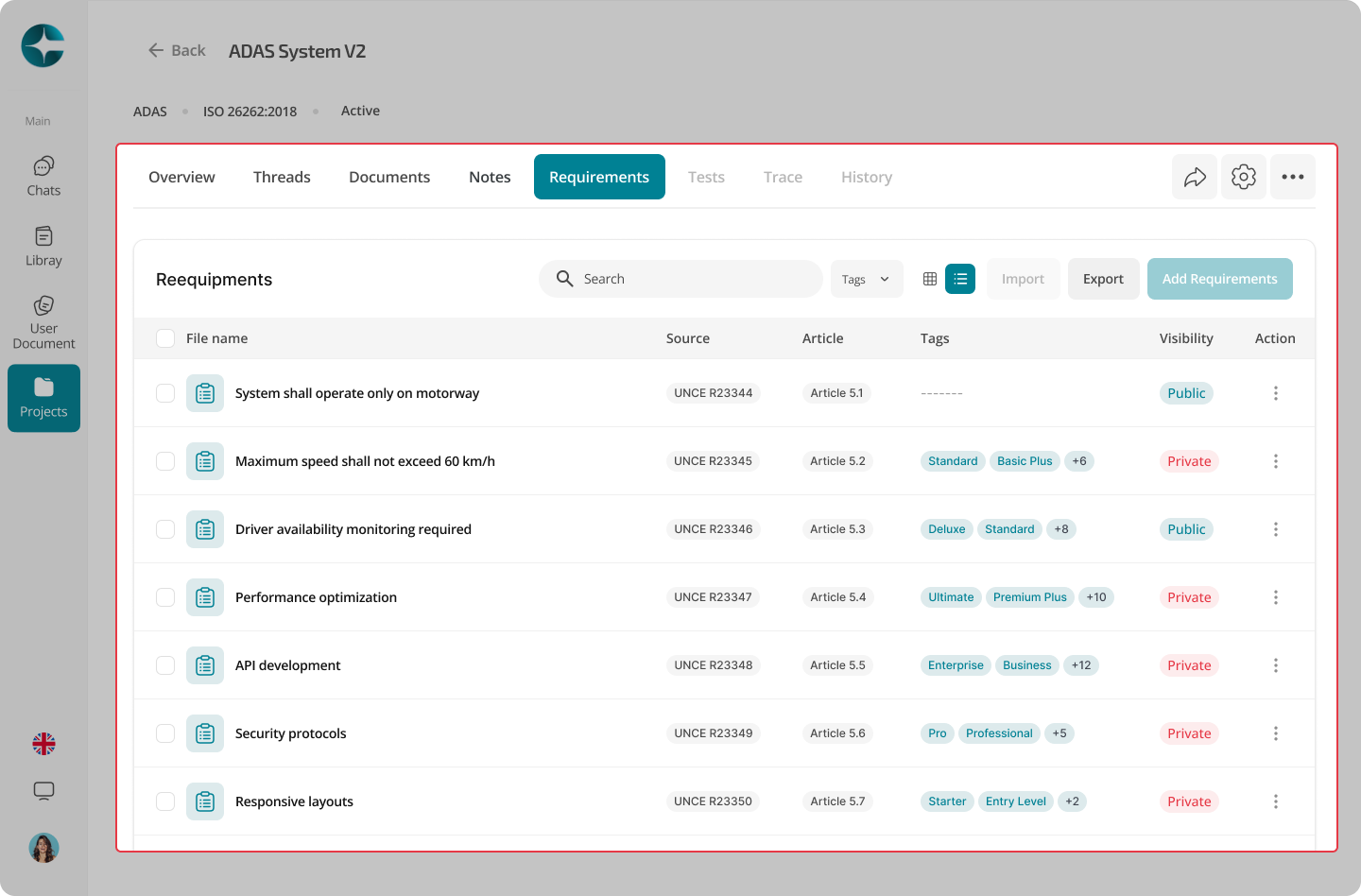Click the share arrow icon

1195,177
